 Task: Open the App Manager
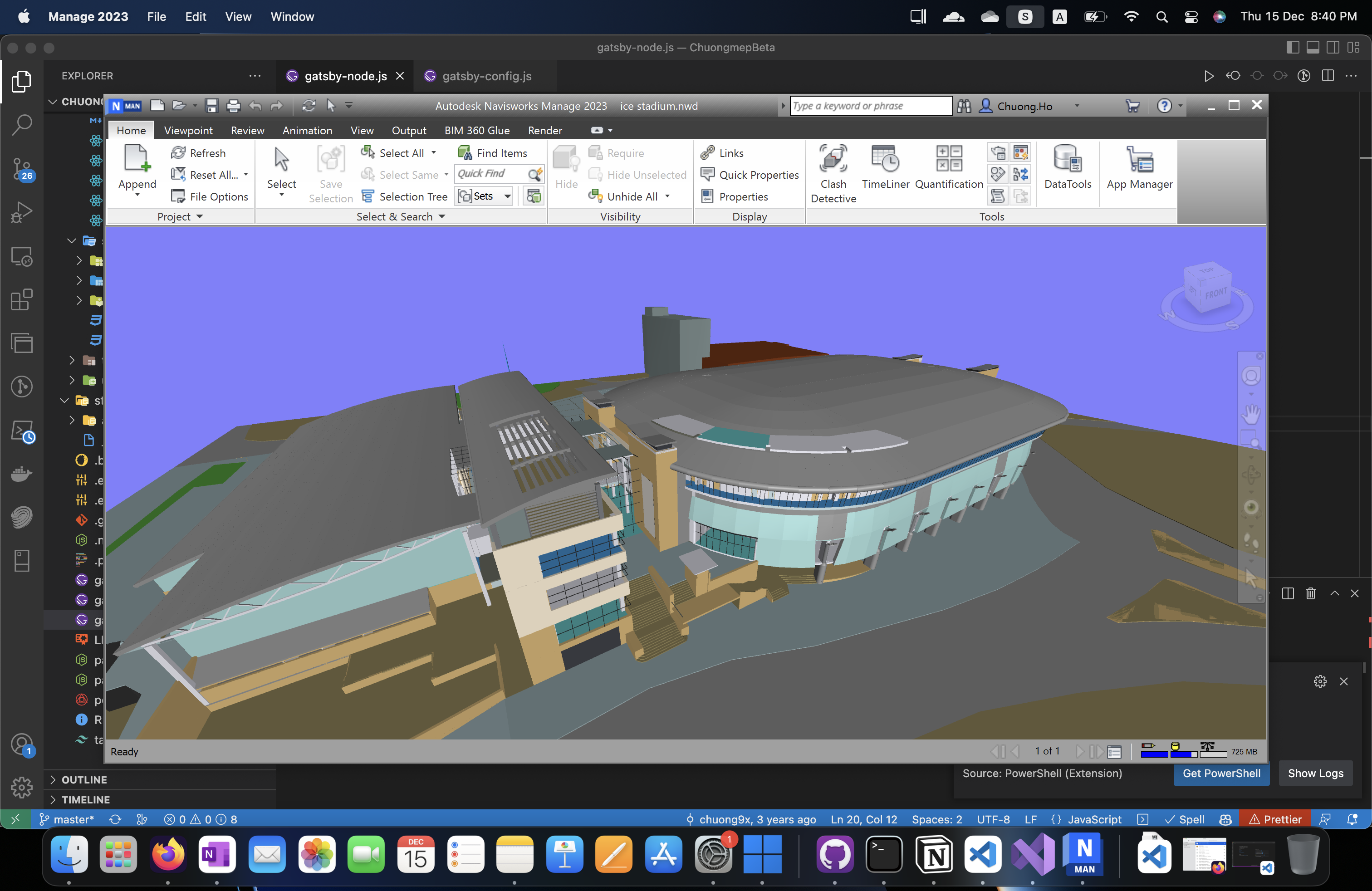tap(1139, 167)
